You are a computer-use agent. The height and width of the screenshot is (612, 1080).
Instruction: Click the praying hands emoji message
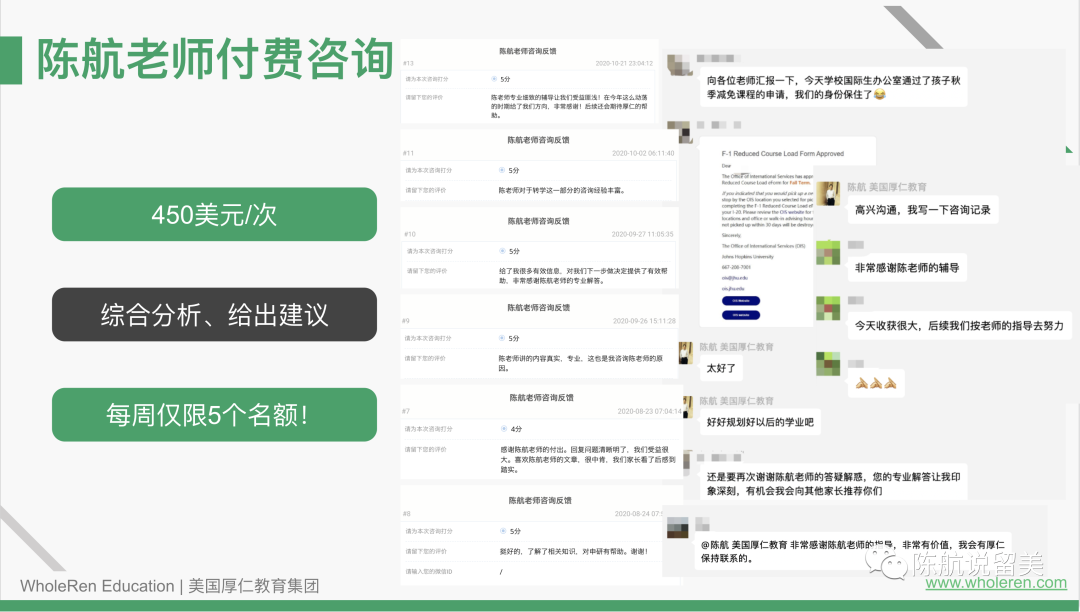[874, 384]
